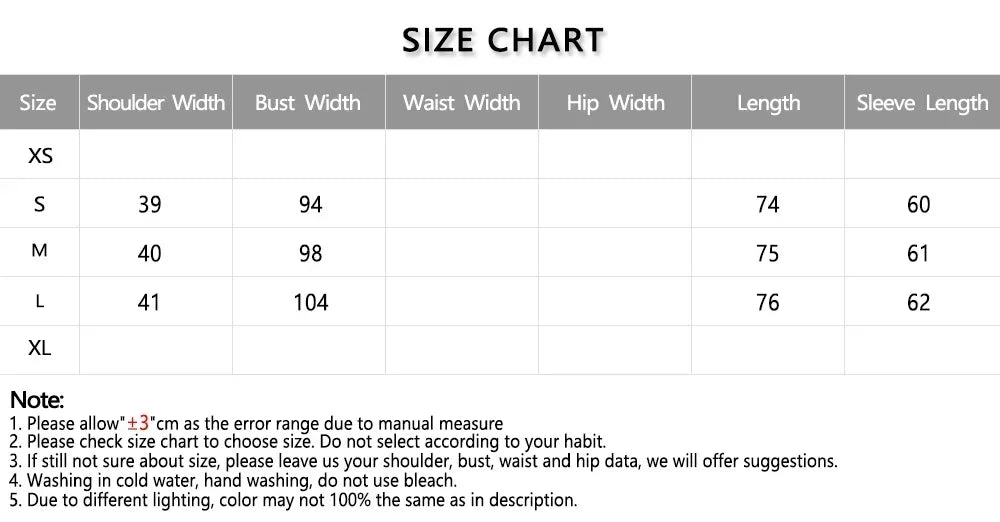Select the Size column header
Image resolution: width=1000 pixels, height=522 pixels.
click(38, 102)
